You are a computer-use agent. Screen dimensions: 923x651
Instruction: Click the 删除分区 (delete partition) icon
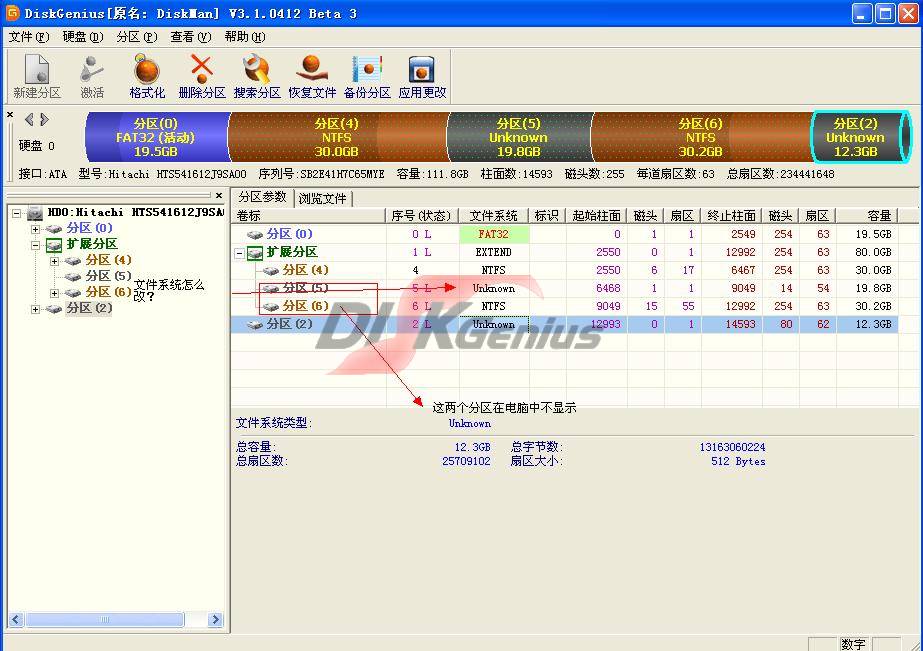202,76
